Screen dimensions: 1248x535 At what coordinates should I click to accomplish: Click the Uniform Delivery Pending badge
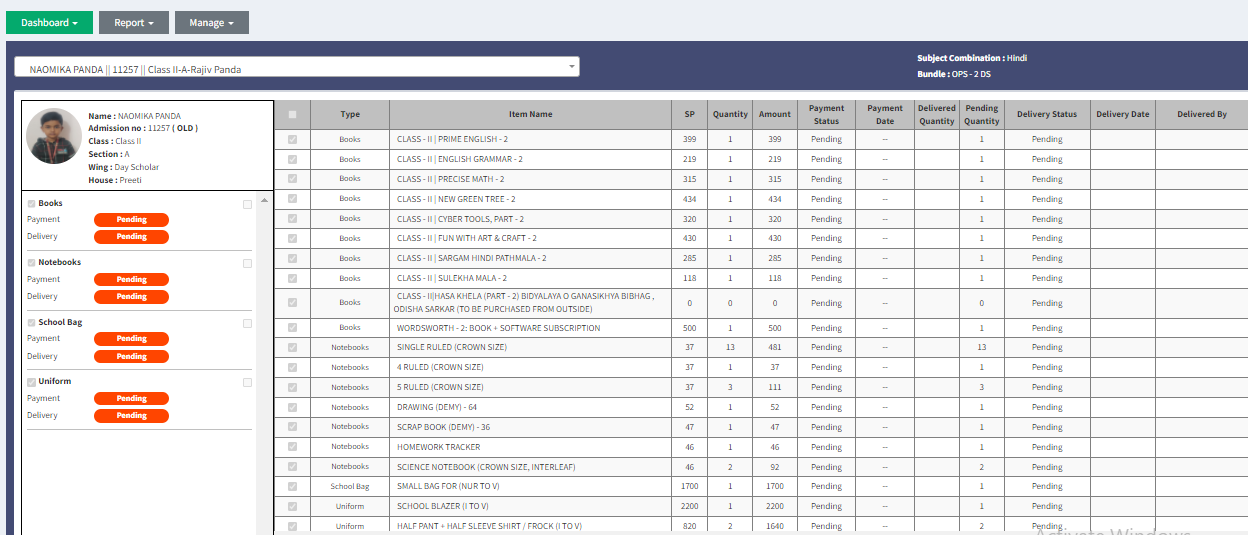click(131, 416)
